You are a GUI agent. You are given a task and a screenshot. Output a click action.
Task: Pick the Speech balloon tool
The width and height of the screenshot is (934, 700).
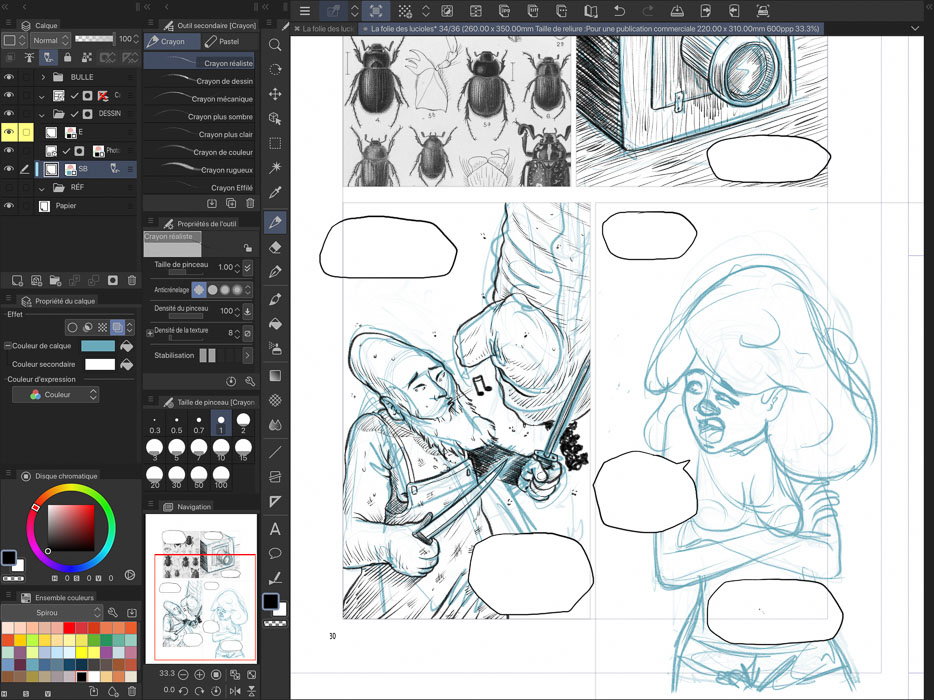275,553
